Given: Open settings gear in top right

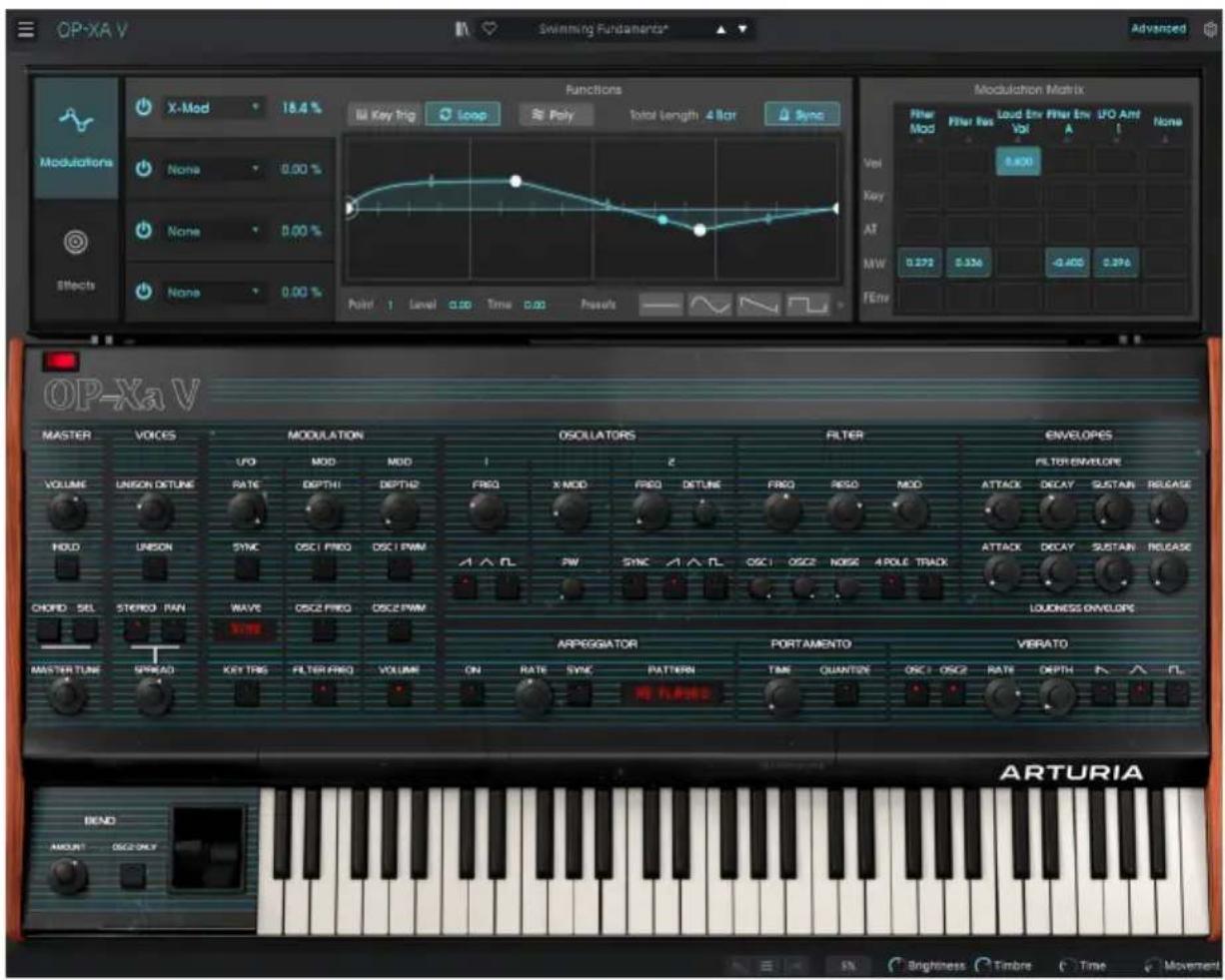Looking at the screenshot, I should point(1210,29).
